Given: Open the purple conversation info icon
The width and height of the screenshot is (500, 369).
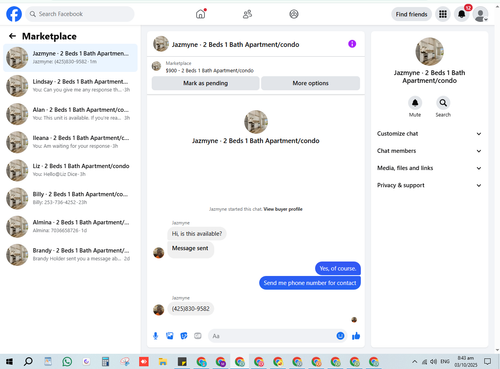Looking at the screenshot, I should [x=352, y=44].
